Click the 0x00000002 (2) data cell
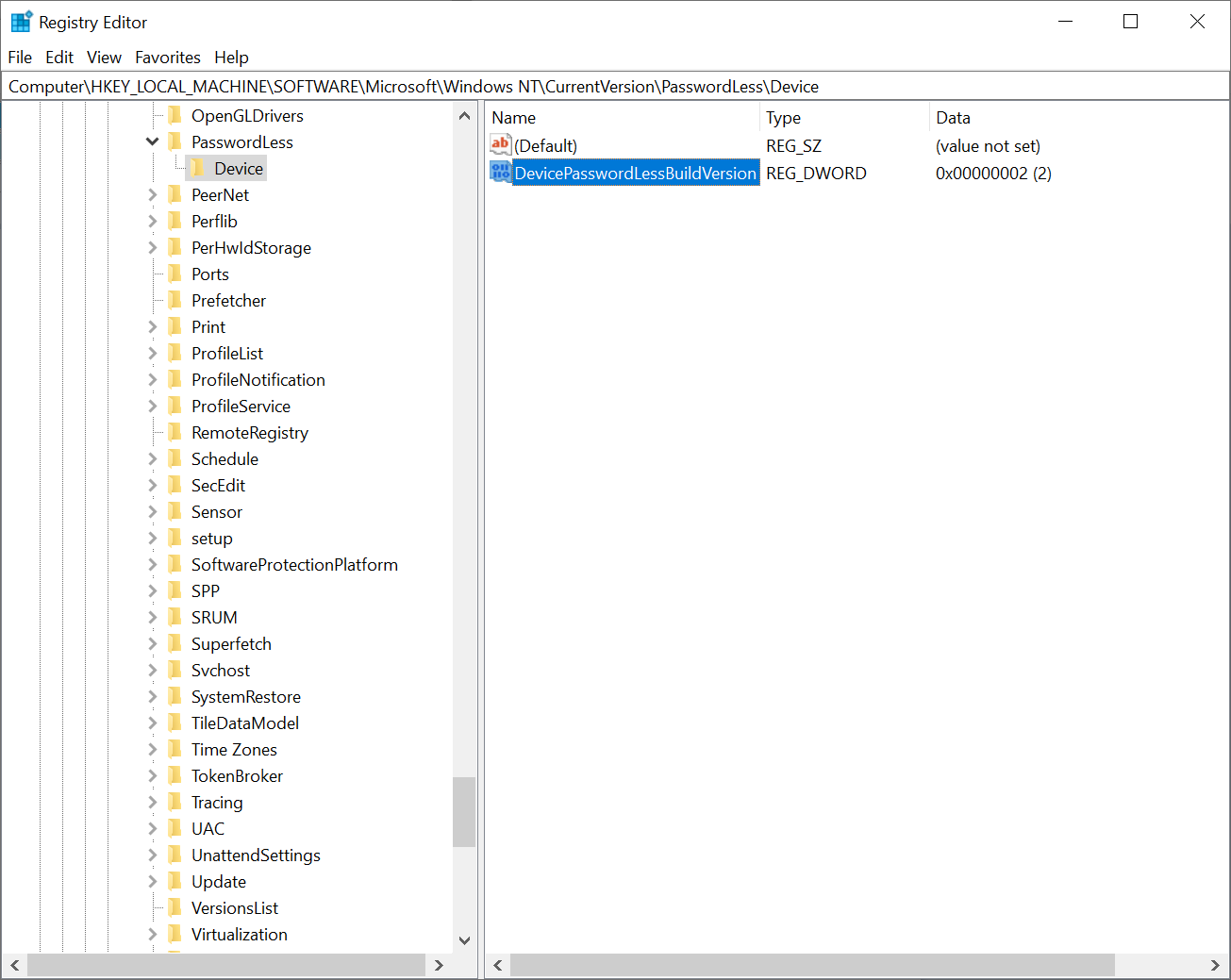This screenshot has width=1231, height=980. coord(993,174)
